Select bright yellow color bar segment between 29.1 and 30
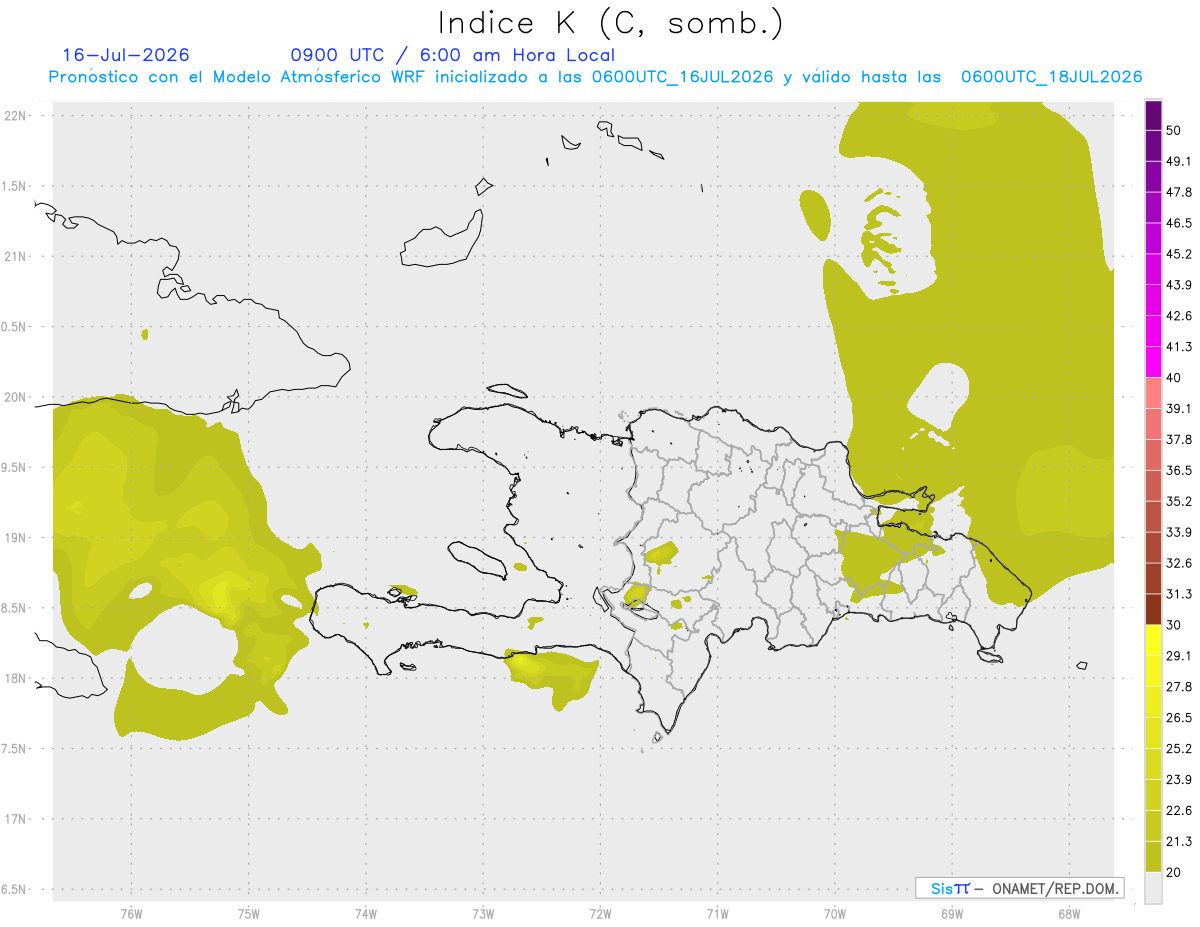The image size is (1200, 927). coord(1153,640)
